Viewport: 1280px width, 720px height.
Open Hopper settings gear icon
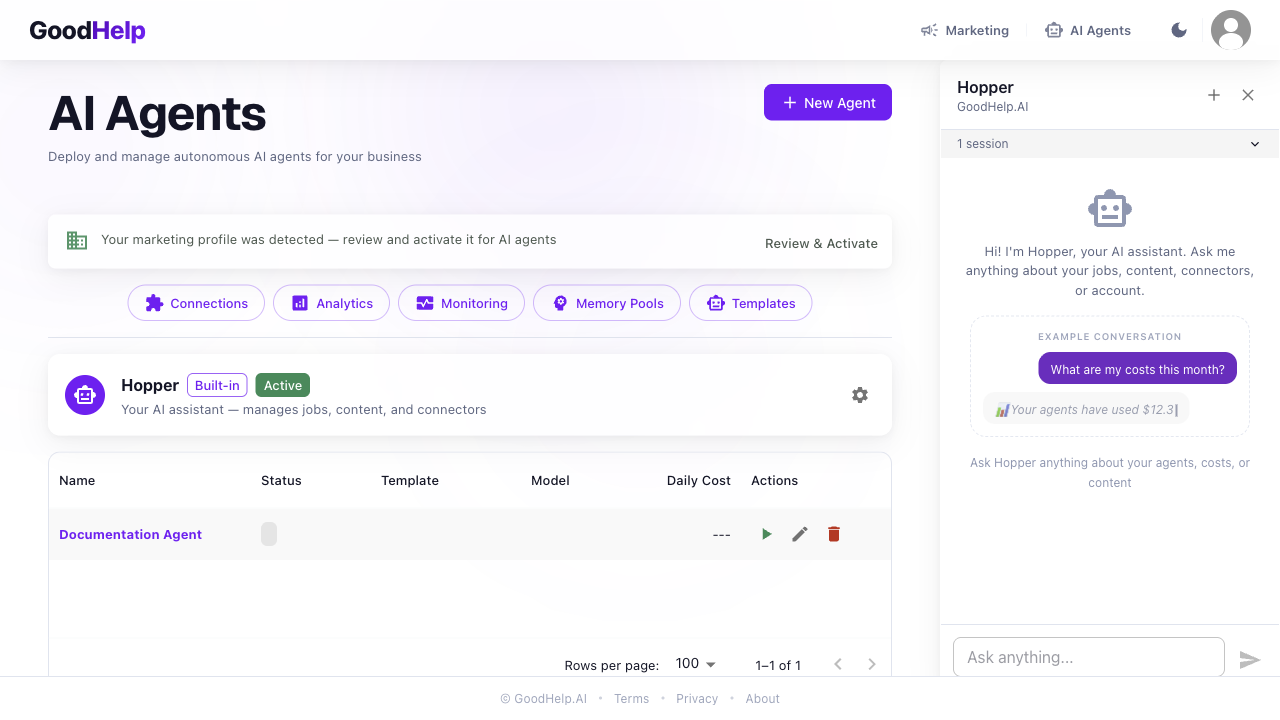pos(860,395)
